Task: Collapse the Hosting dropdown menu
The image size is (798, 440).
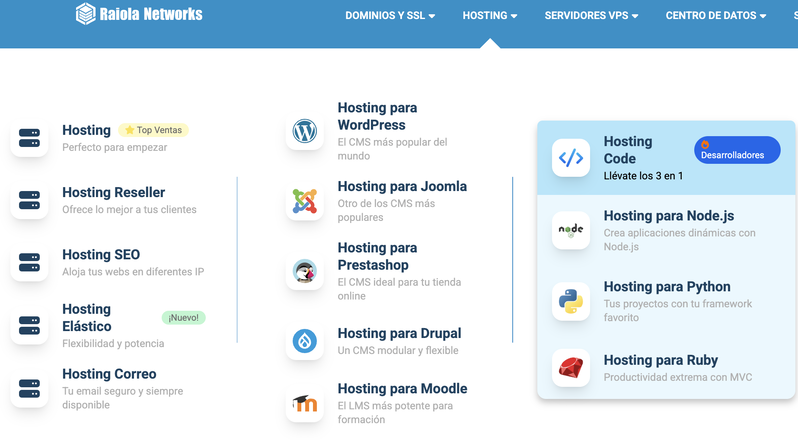Action: pos(490,16)
